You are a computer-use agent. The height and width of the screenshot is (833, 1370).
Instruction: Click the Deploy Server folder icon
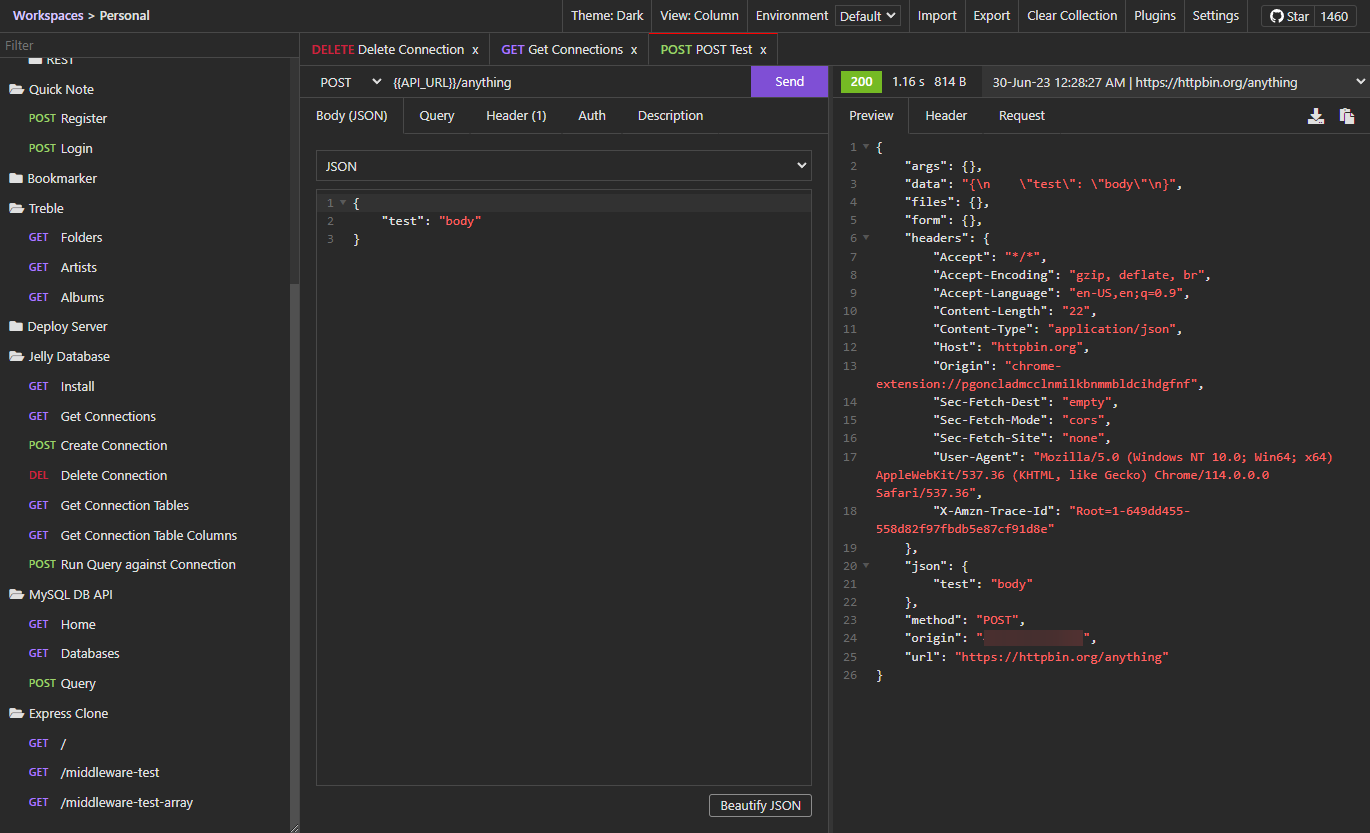point(16,327)
